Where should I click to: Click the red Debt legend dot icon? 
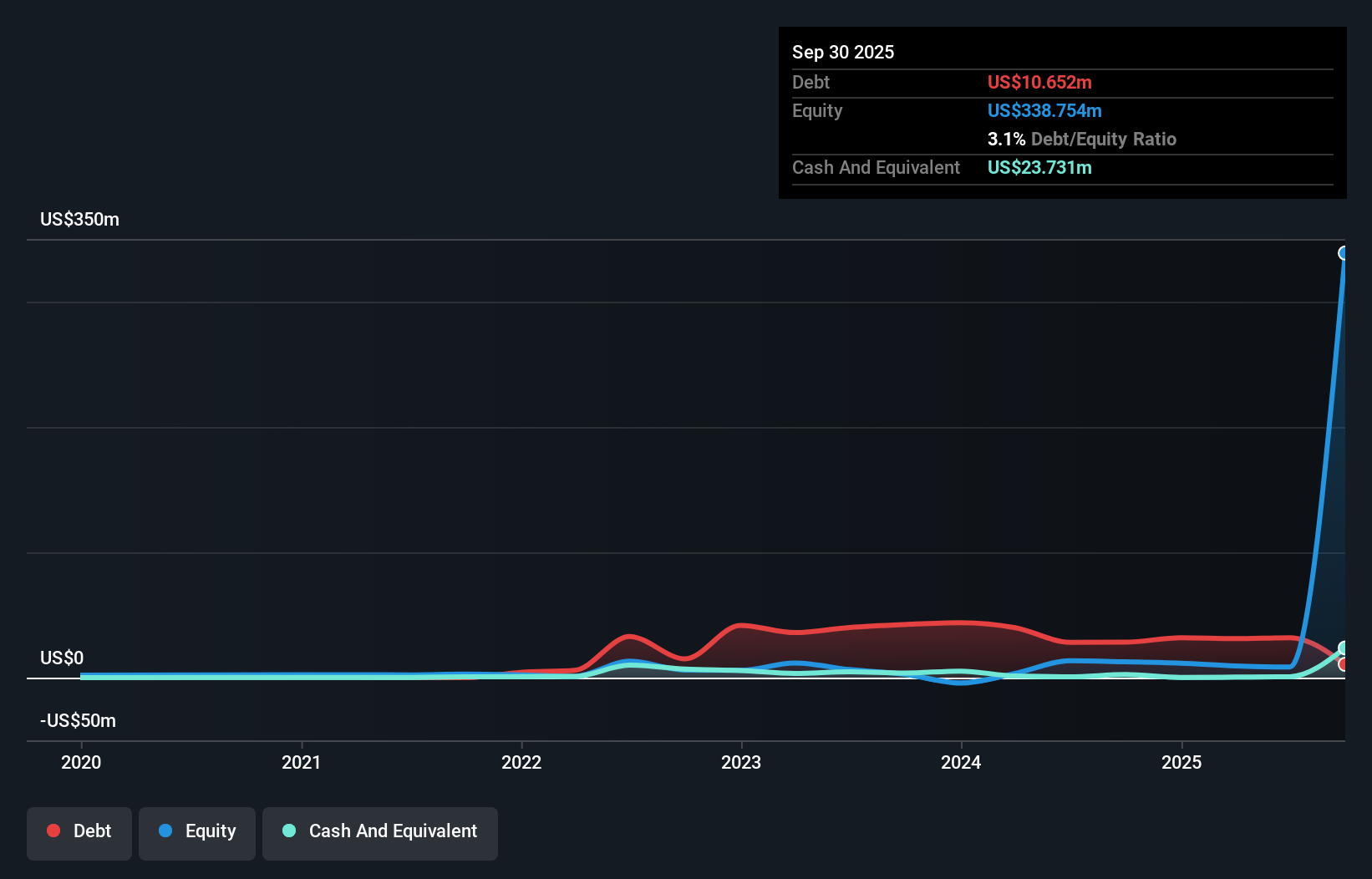click(53, 831)
